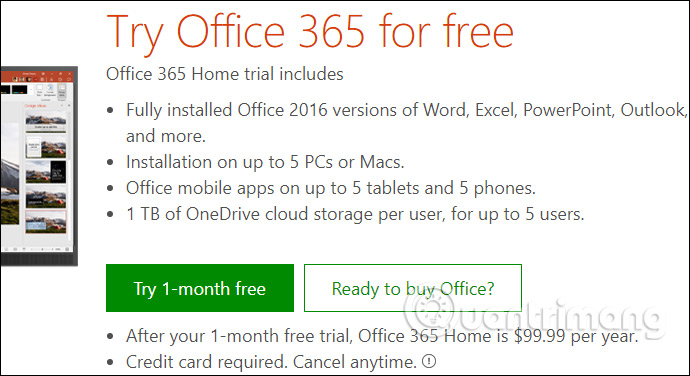Viewport: 690px width, 376px height.
Task: Adjust the PowerPoint zoom slider
Action: coord(42,249)
